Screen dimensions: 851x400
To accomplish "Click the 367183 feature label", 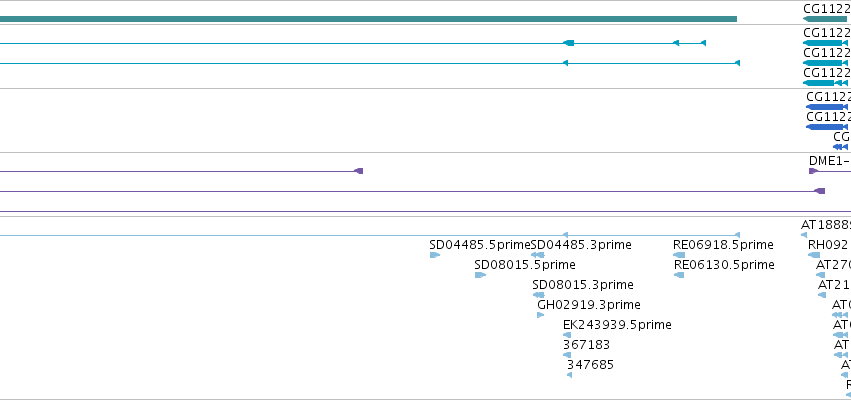I will pyautogui.click(x=586, y=345).
